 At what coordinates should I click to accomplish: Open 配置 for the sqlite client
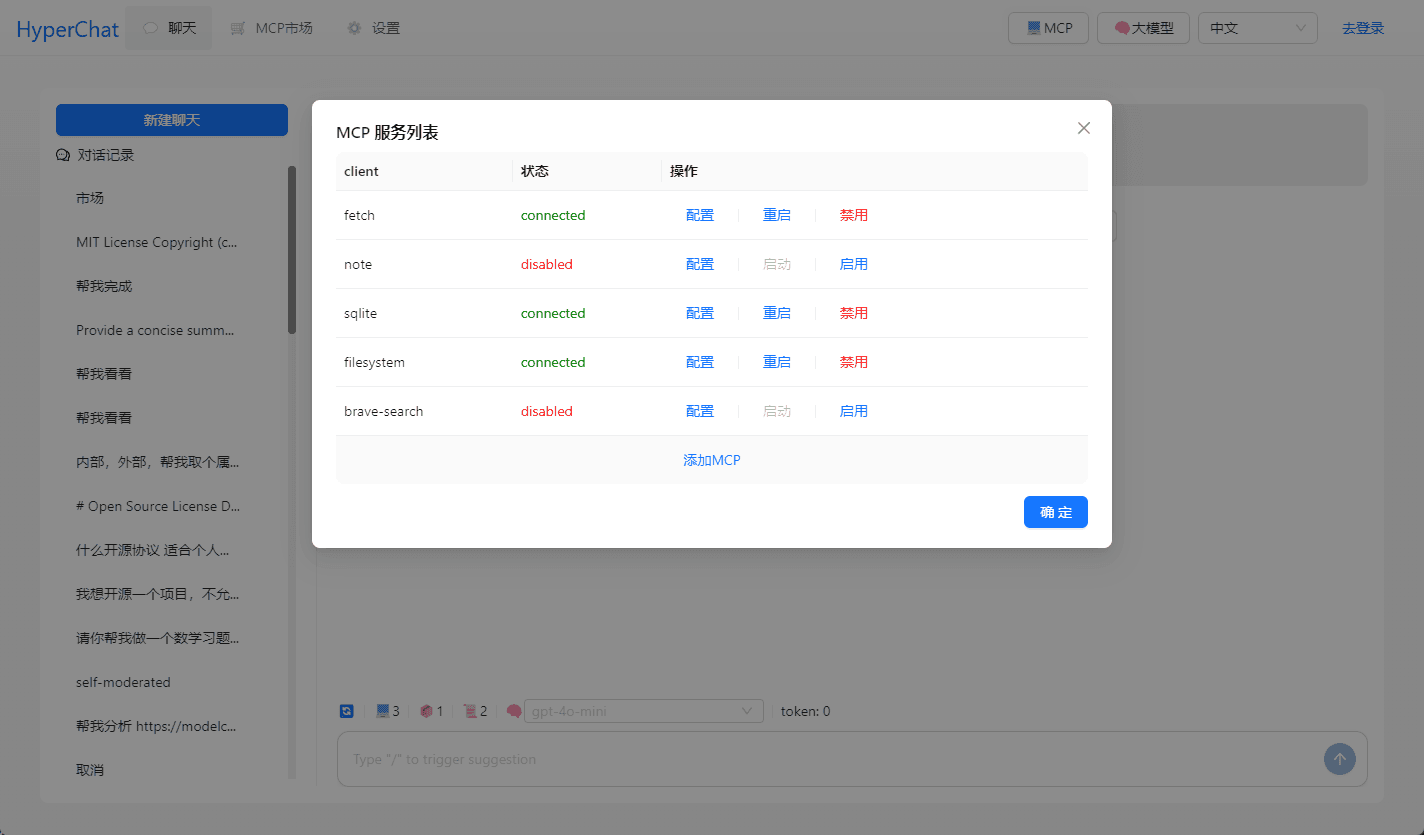pyautogui.click(x=700, y=313)
